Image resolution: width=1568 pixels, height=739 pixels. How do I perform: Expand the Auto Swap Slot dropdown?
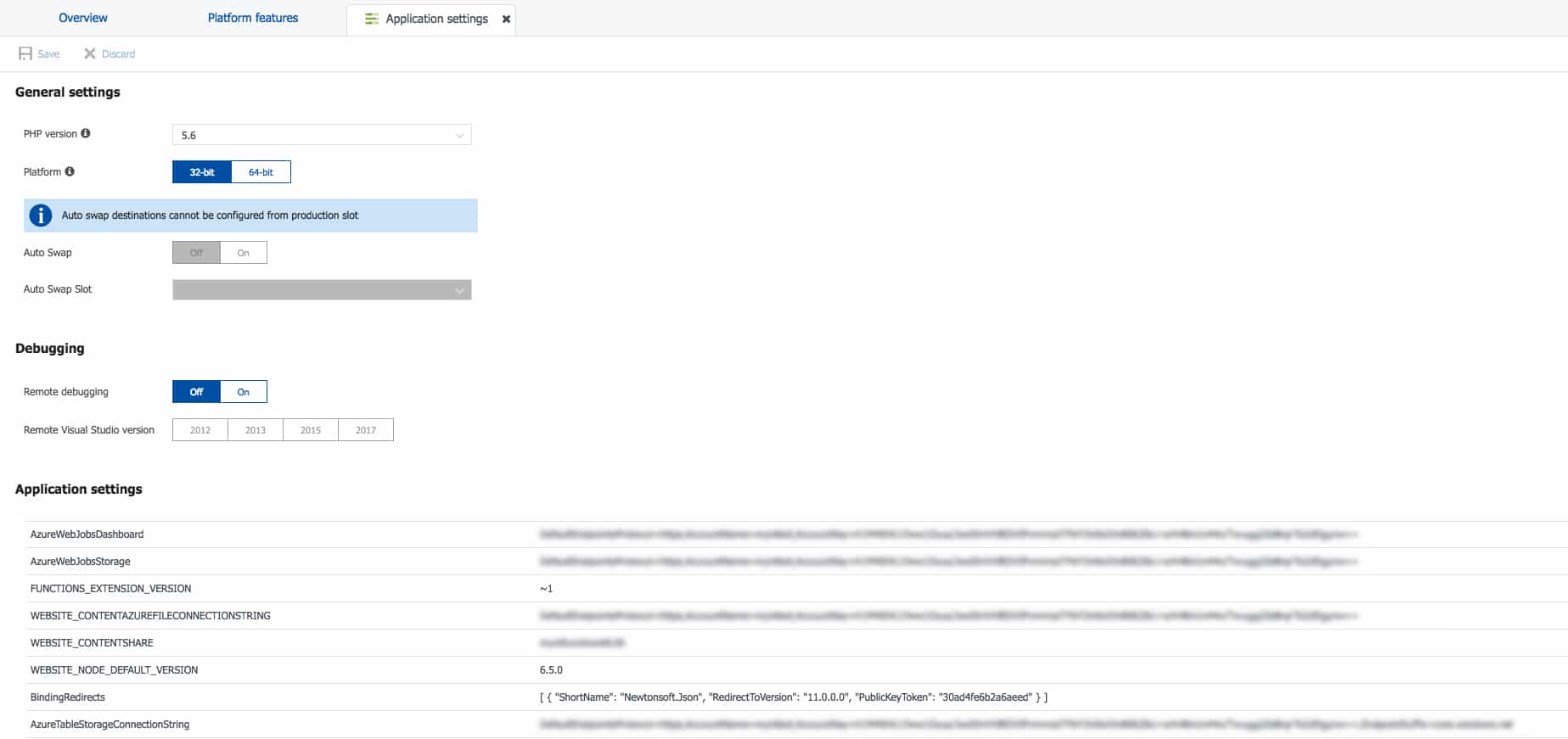tap(322, 290)
